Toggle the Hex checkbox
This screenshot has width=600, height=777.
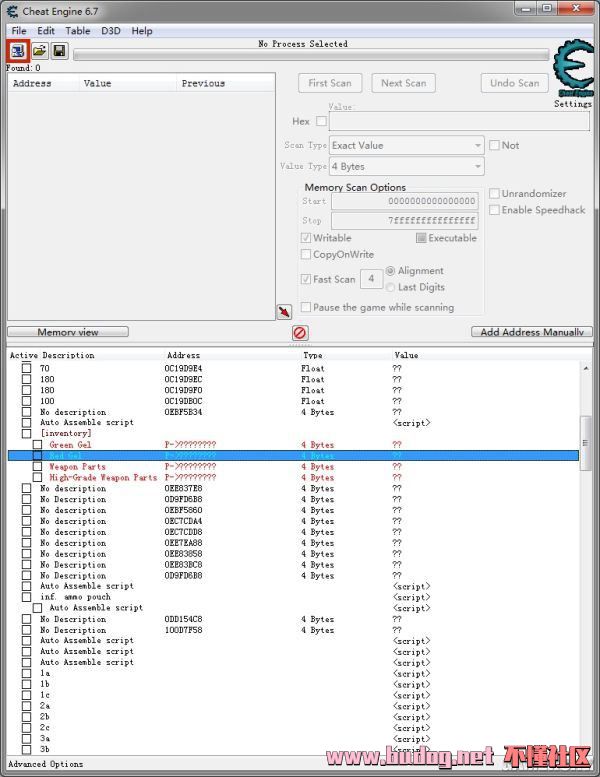[322, 121]
